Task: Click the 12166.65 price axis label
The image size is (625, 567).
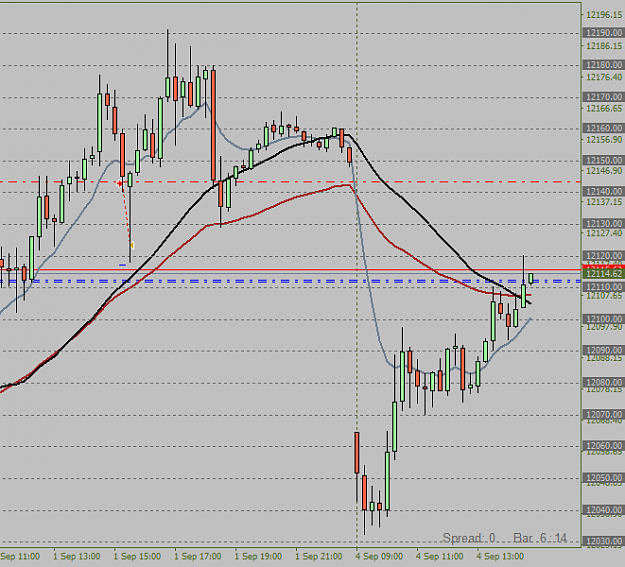Action: click(x=603, y=108)
